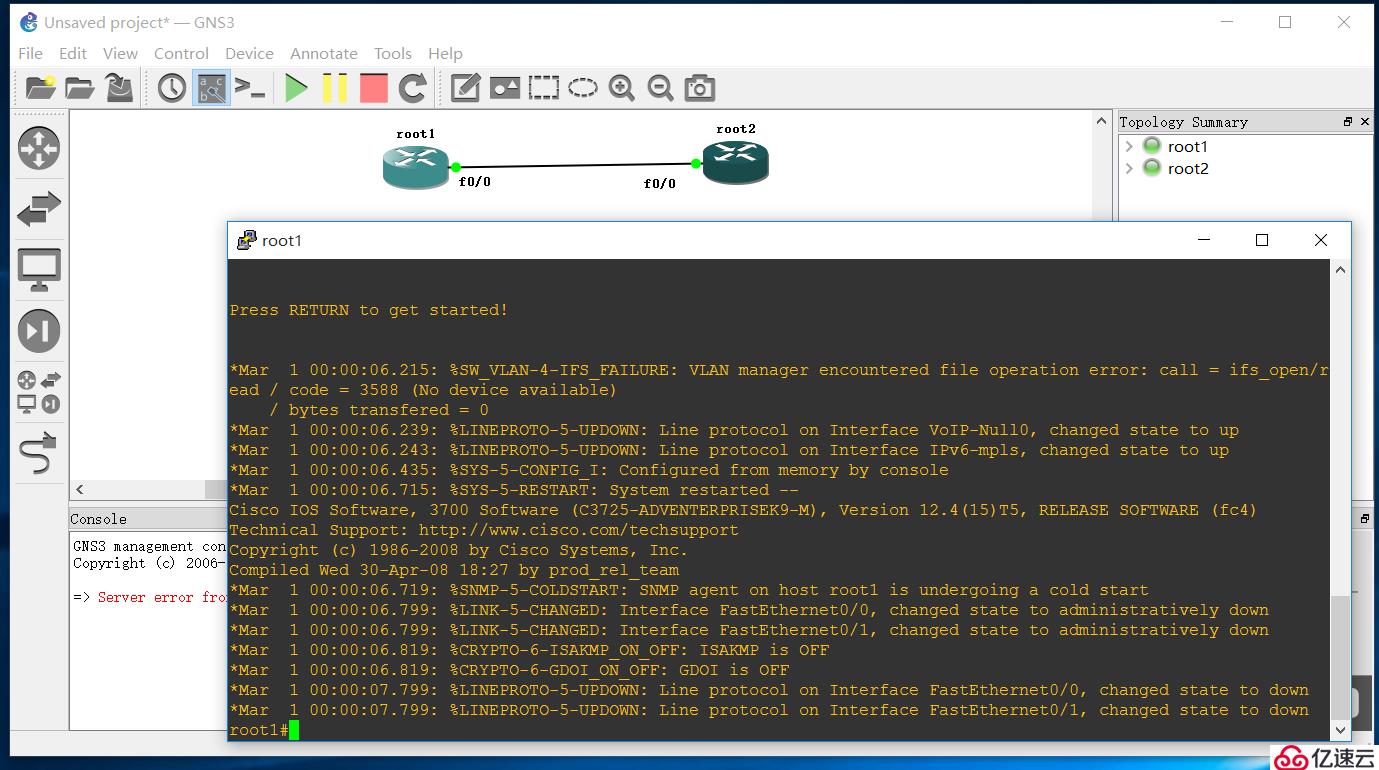Maximize the root1 terminal window
This screenshot has height=770, width=1379.
click(1262, 240)
